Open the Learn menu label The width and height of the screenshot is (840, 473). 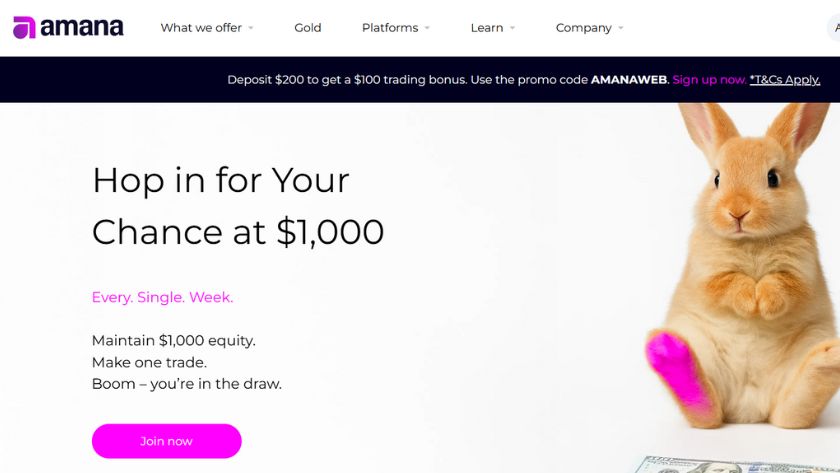[x=487, y=28]
